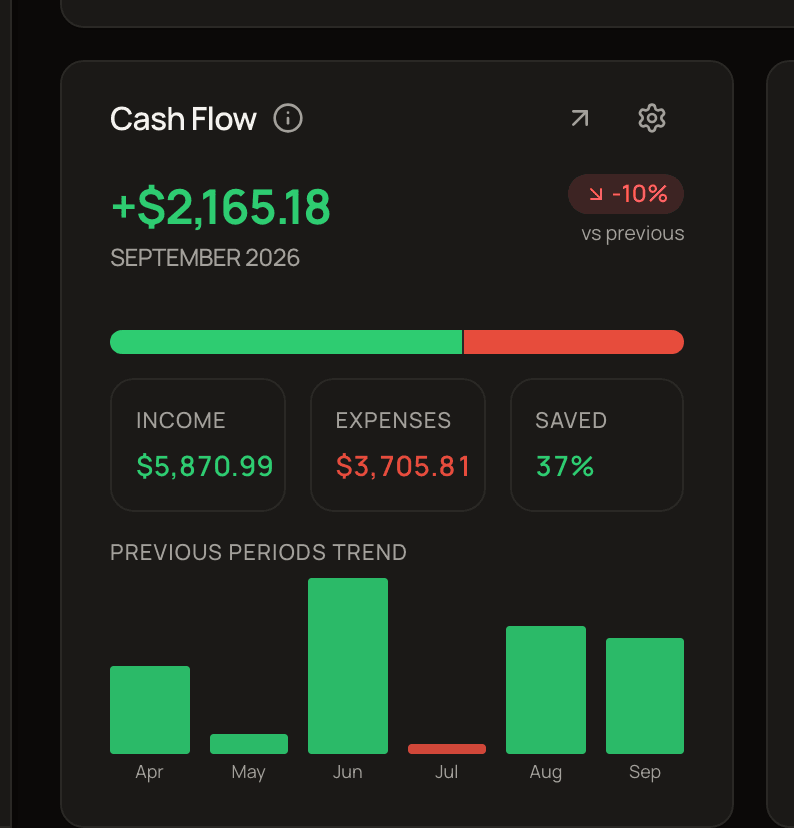Click the -10% change badge

626,194
